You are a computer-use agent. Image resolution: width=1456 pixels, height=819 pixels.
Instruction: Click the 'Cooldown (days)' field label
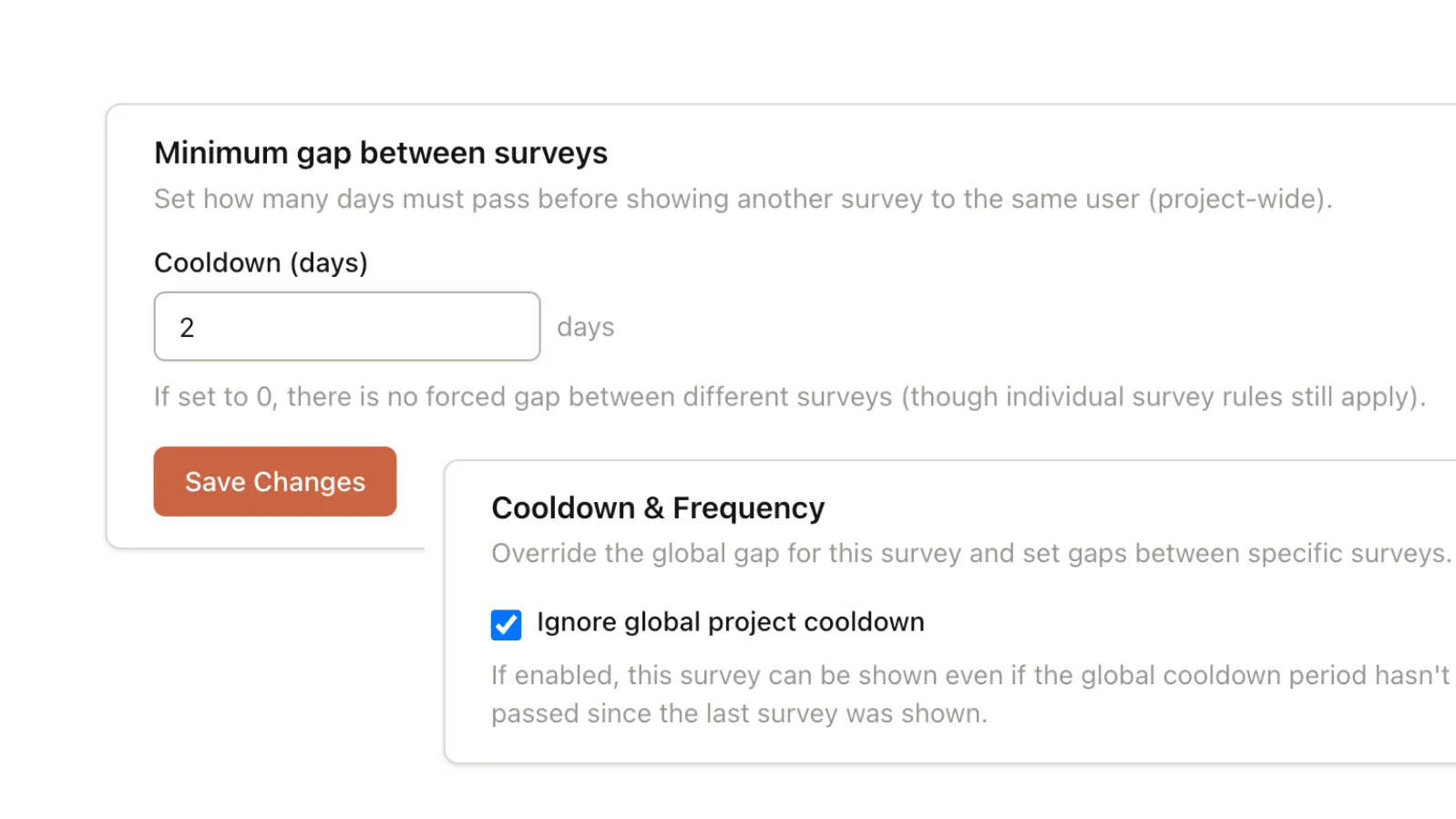(x=261, y=262)
